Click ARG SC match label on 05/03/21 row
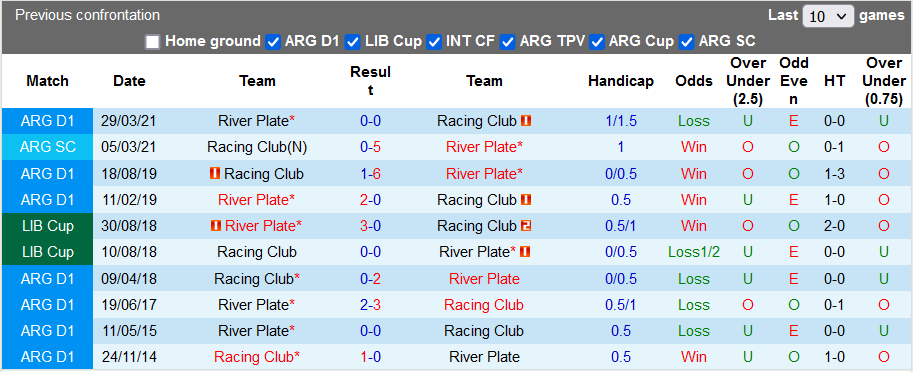 [48, 147]
